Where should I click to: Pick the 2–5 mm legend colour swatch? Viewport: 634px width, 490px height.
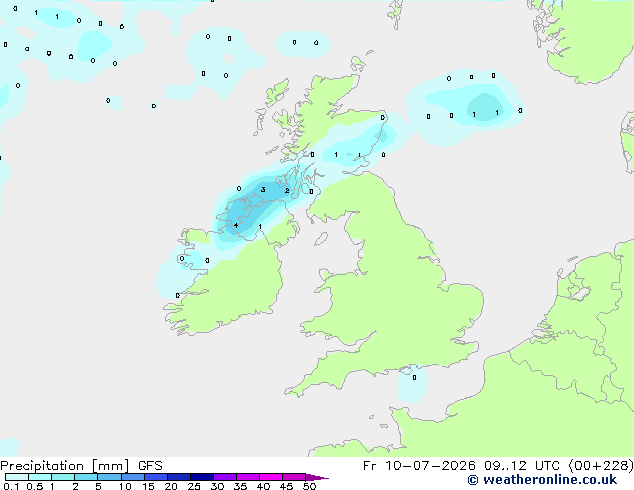coord(86,477)
